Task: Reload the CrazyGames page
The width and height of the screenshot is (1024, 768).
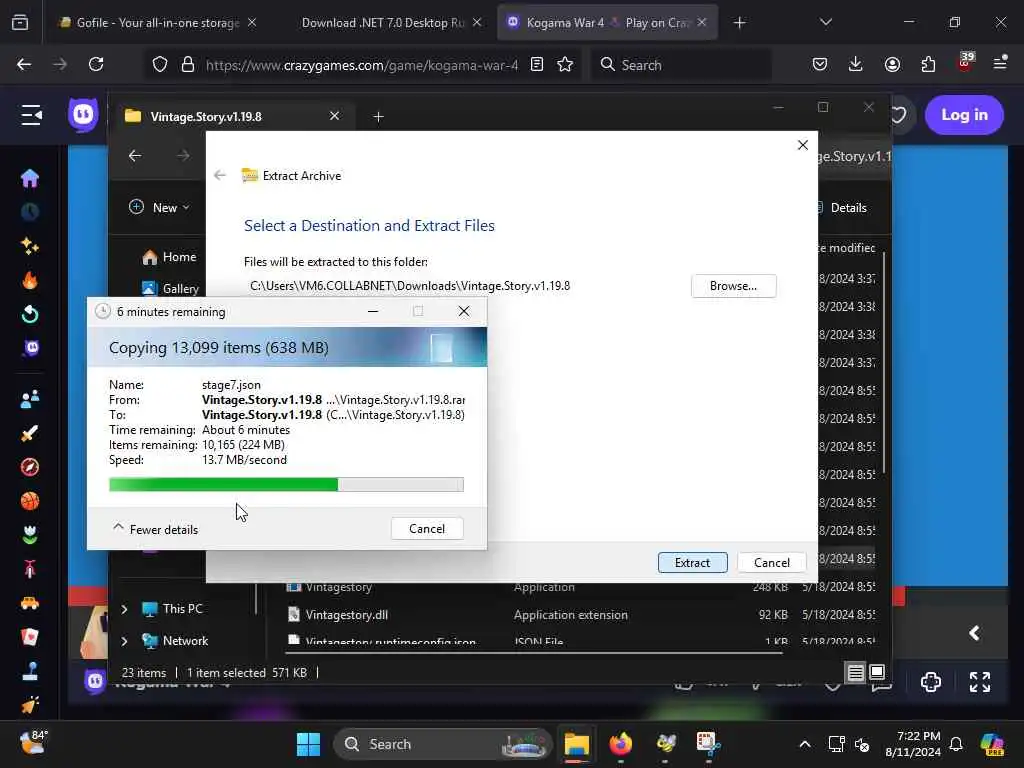Action: click(96, 64)
